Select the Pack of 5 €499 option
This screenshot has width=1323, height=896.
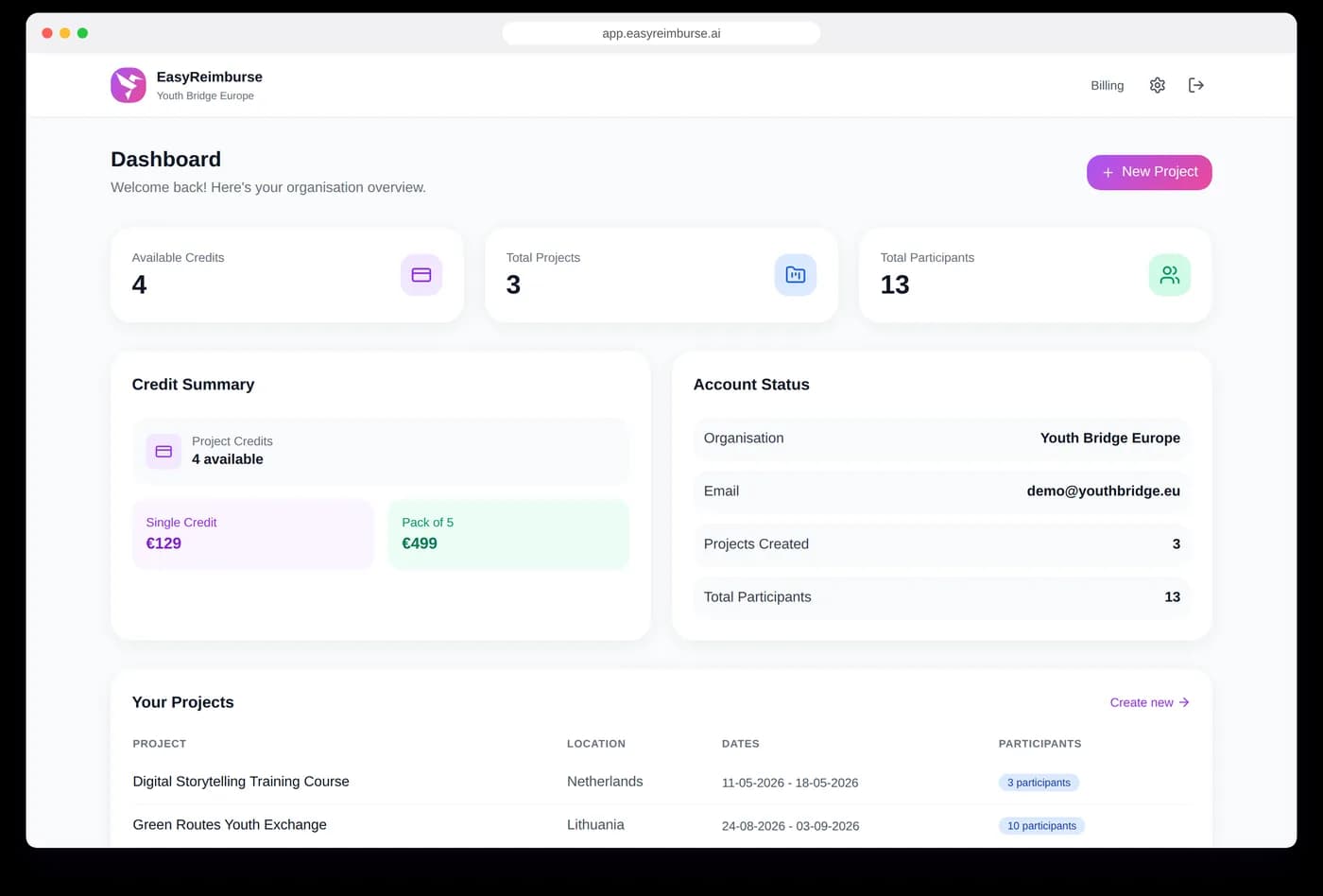pos(508,534)
